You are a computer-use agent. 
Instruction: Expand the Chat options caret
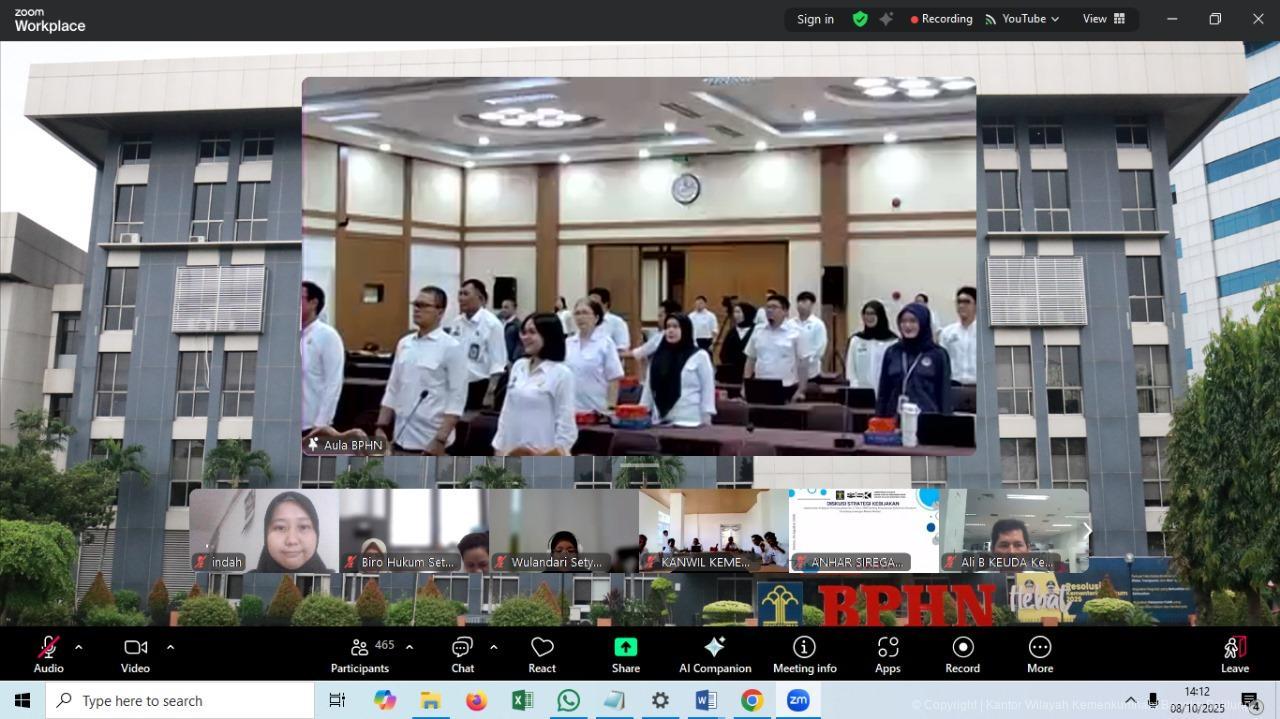click(x=493, y=647)
